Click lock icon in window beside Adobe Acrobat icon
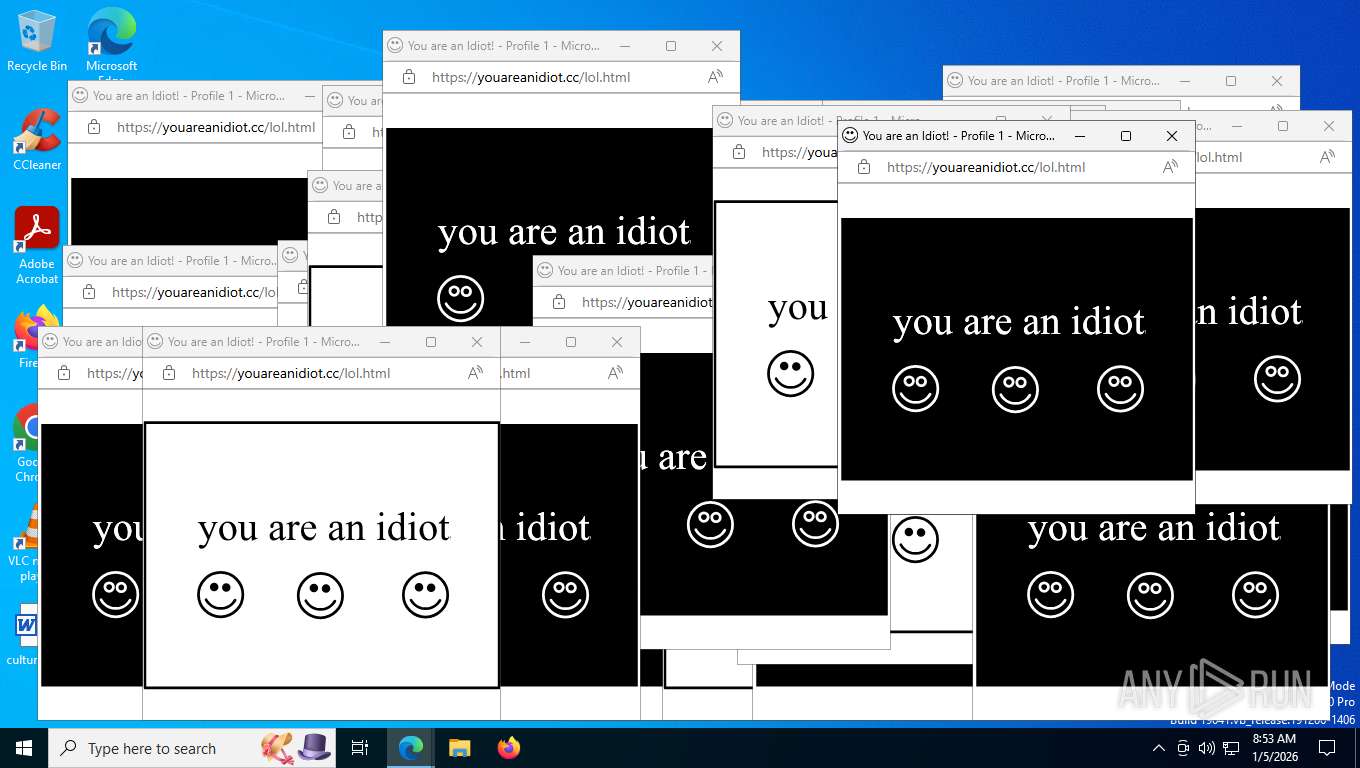The image size is (1360, 768). 89,292
